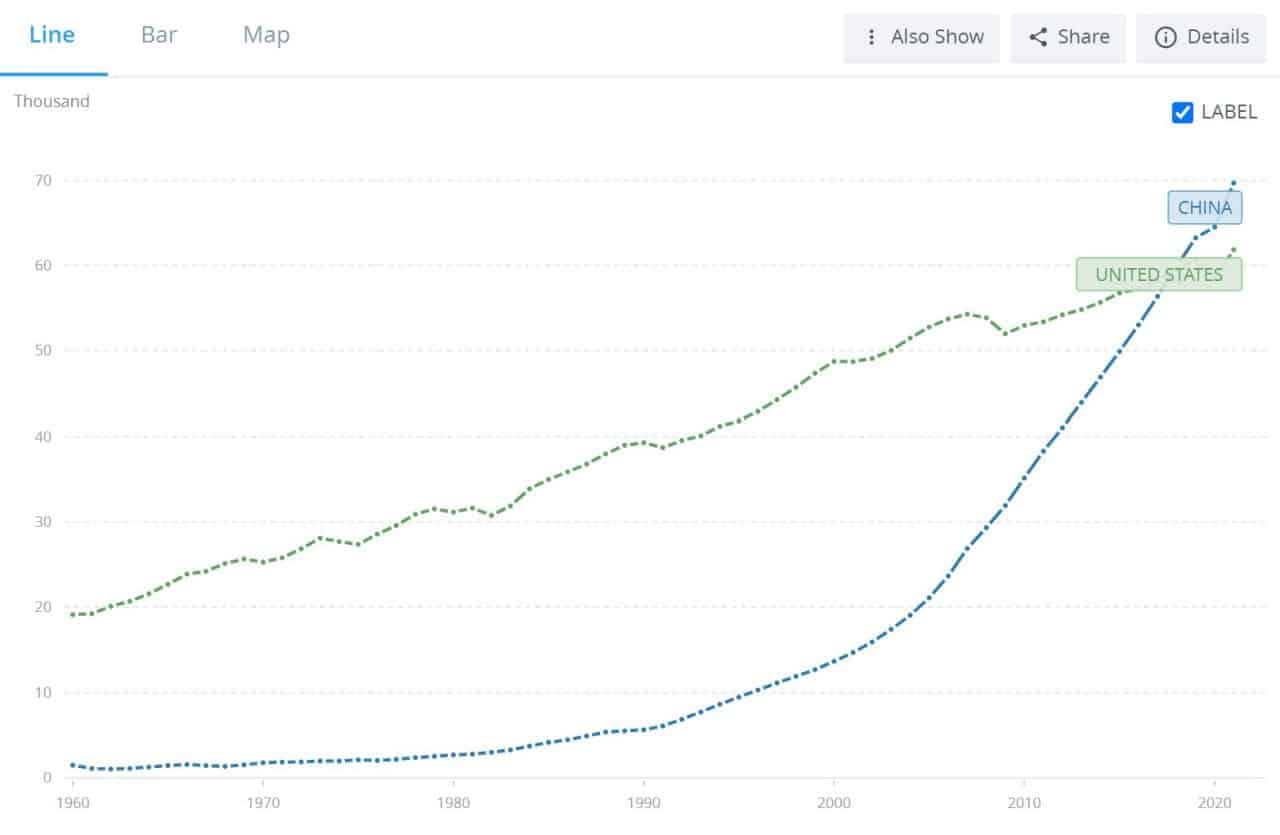Click the last United States data point
This screenshot has width=1280, height=835.
pyautogui.click(x=1233, y=250)
